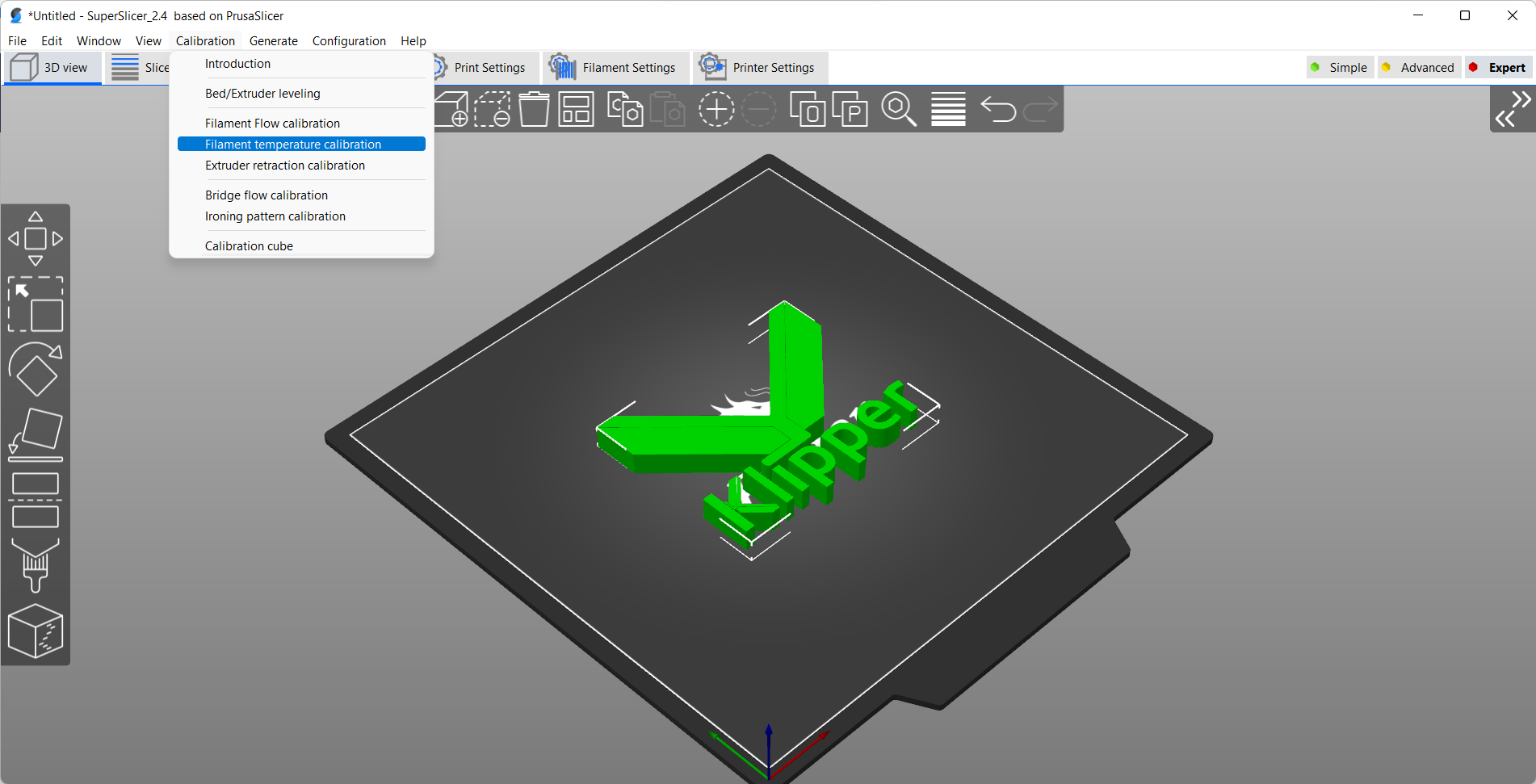Select the Scale tool icon
Viewport: 1536px width, 784px height.
click(36, 304)
